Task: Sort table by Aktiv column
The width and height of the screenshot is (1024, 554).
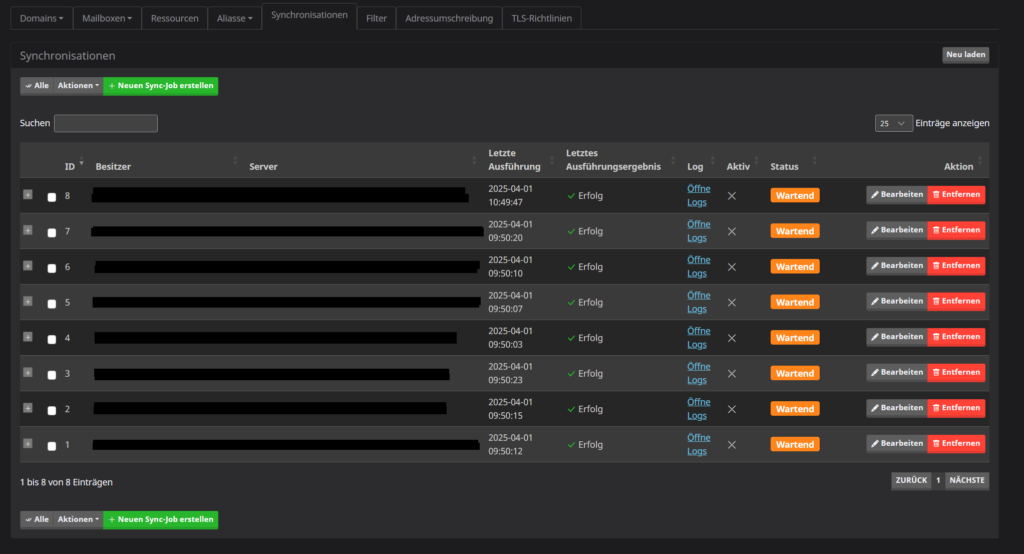Action: [738, 167]
